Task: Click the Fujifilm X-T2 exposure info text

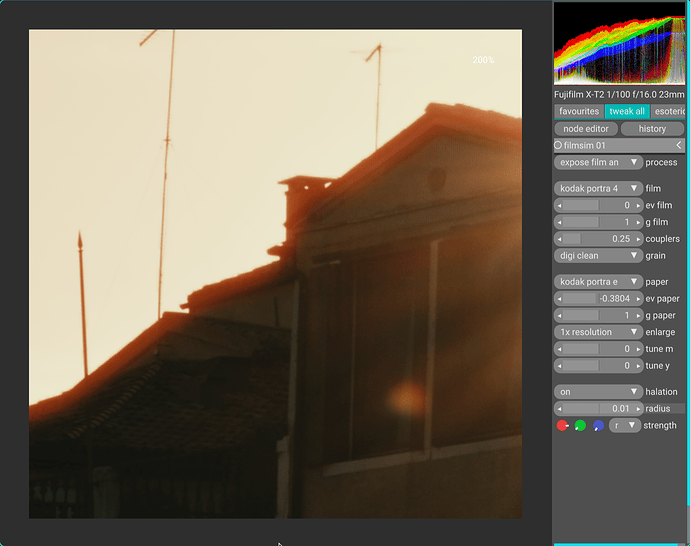Action: pos(619,95)
